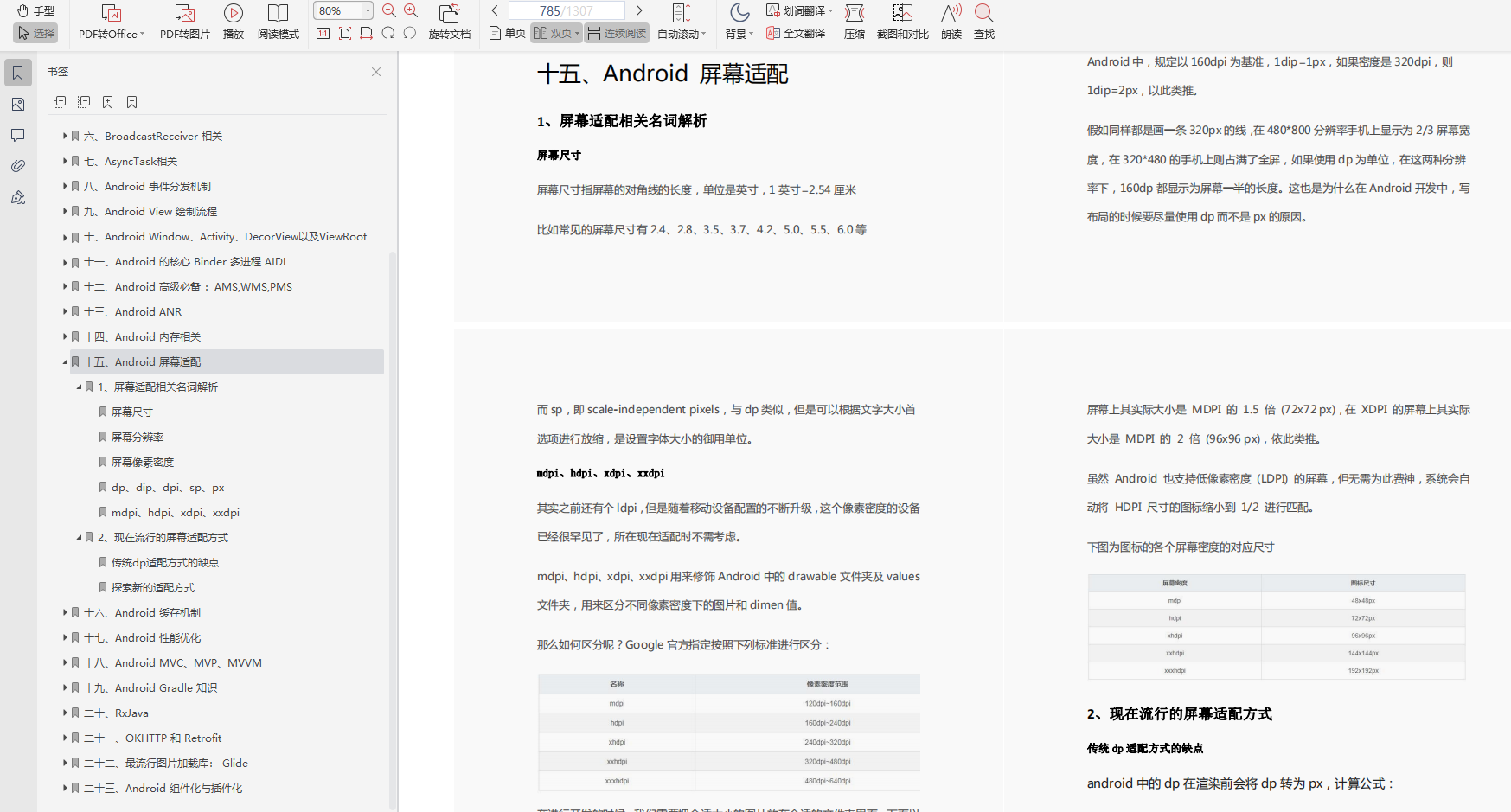This screenshot has width=1511, height=812.
Task: Collapse 2、现在流行的屏幕适配方式 node
Action: click(x=79, y=537)
